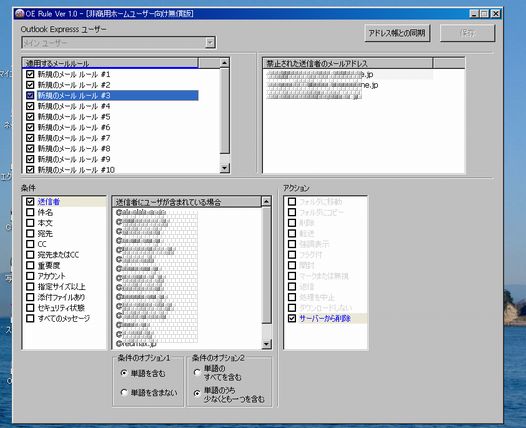Click 禁止された送信者のメールアドレス column header
The height and width of the screenshot is (428, 526).
(x=348, y=63)
